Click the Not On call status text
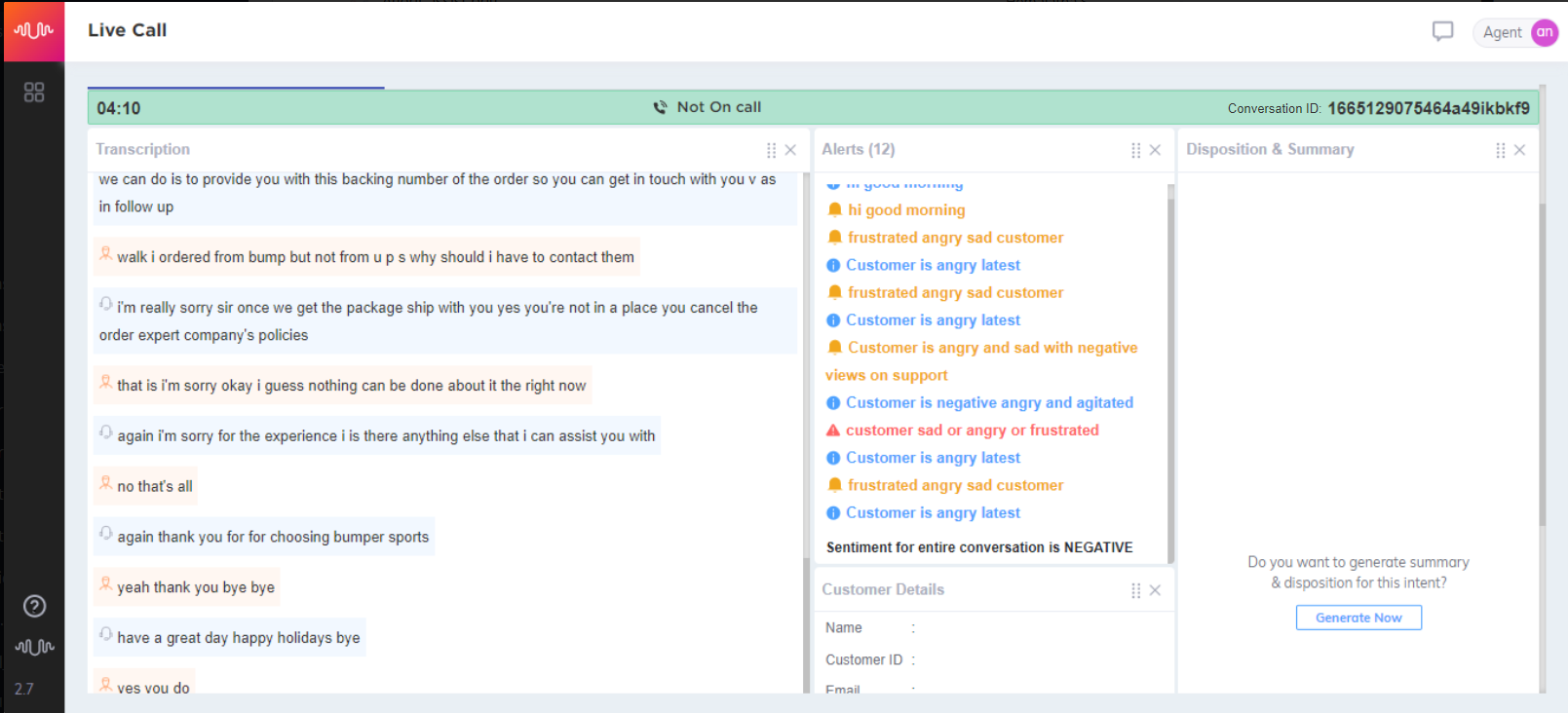Image resolution: width=1568 pixels, height=713 pixels. (719, 107)
